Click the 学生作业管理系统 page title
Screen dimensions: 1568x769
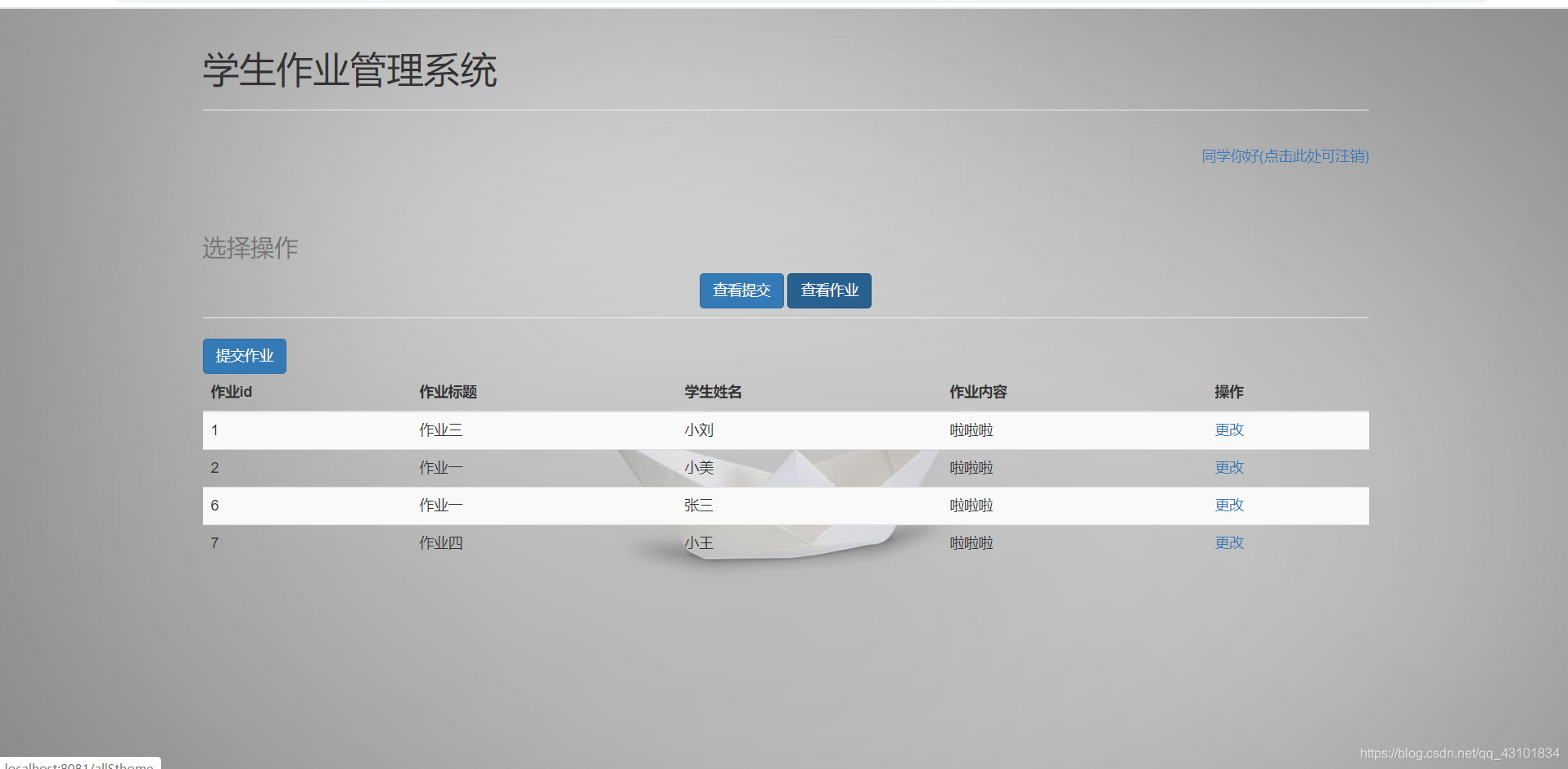click(350, 70)
